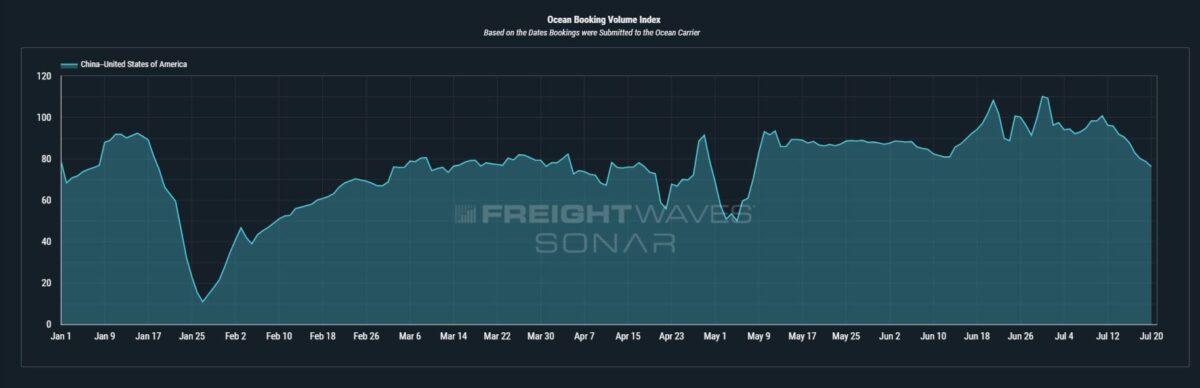Screen dimensions: 1200x388
Task: Click the Jul 20 x-axis label
Action: 1150,337
